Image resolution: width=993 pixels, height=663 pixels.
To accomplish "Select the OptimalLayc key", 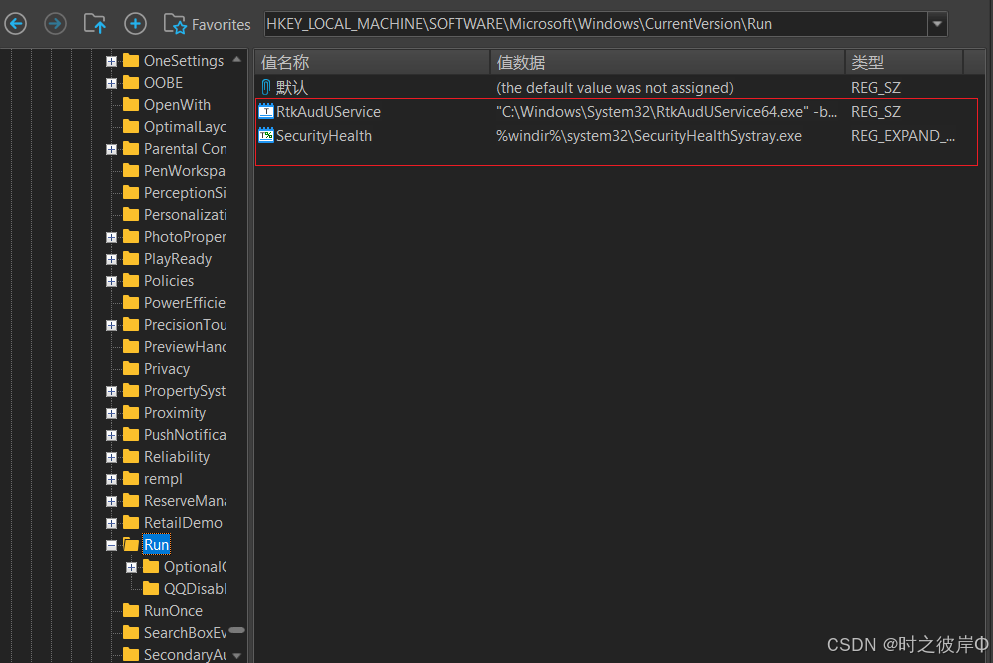I will (185, 127).
